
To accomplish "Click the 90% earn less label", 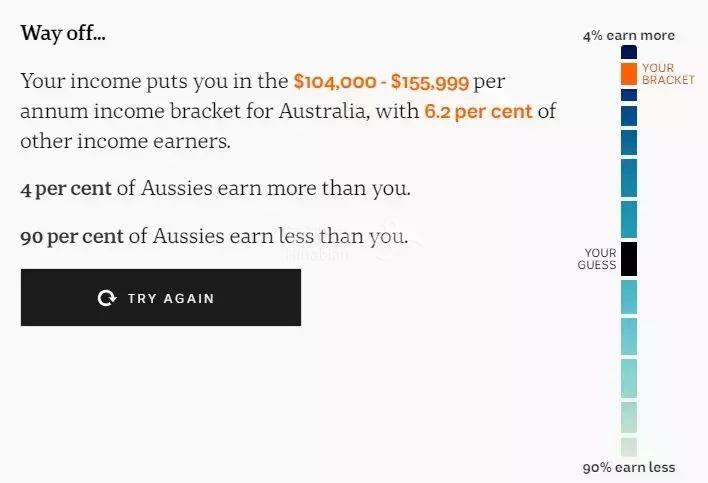I will click(628, 467).
